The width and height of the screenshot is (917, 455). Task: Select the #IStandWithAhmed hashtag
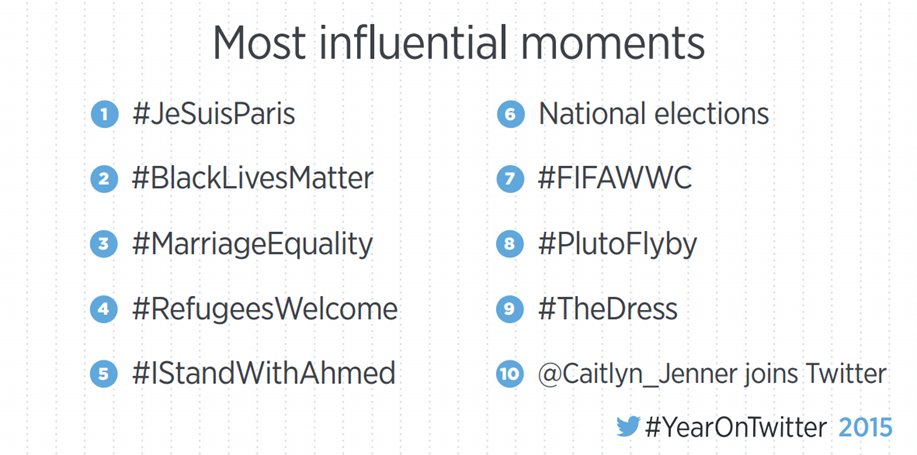coord(263,374)
